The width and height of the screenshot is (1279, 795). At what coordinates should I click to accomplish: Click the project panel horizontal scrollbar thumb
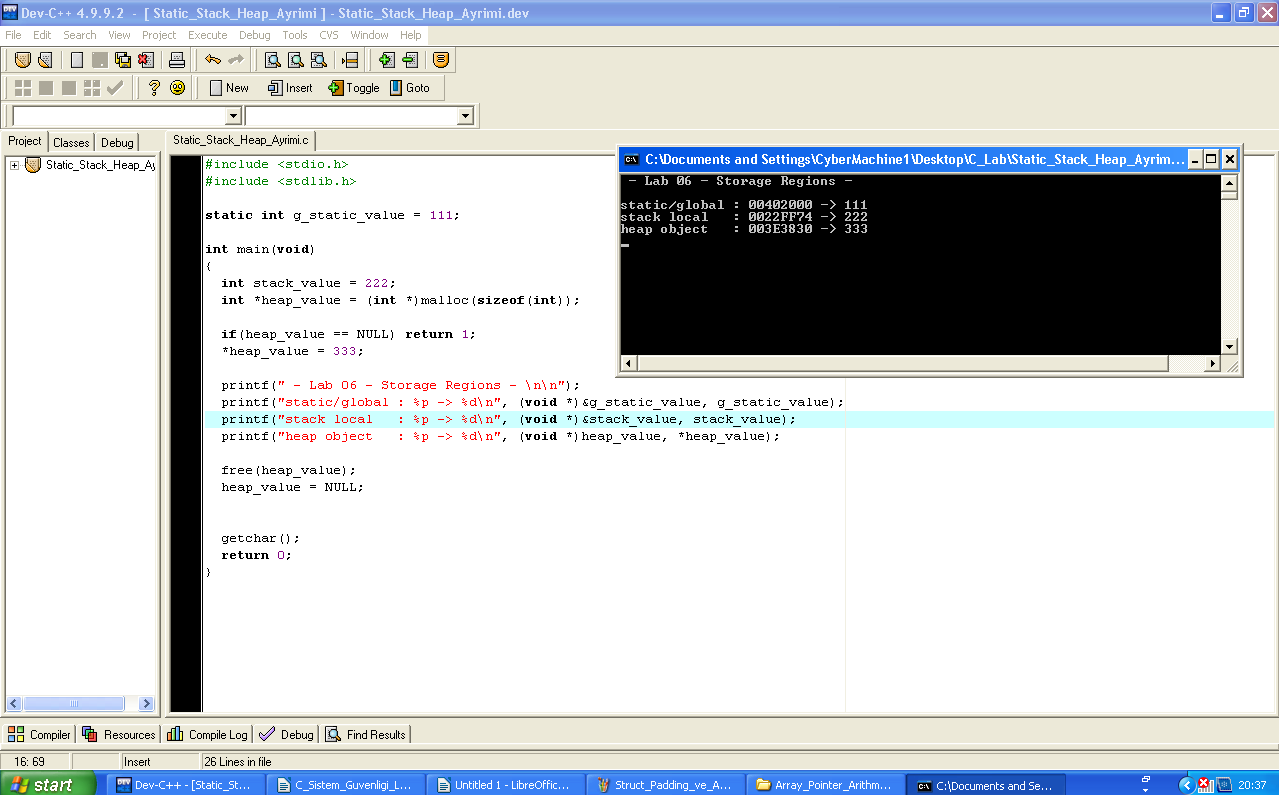[x=75, y=703]
